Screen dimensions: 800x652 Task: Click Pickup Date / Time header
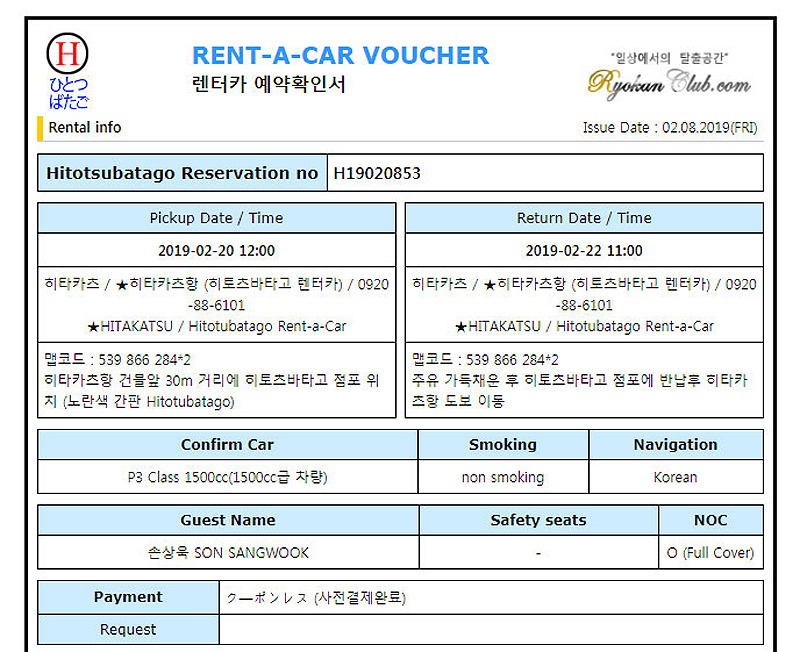pyautogui.click(x=216, y=218)
